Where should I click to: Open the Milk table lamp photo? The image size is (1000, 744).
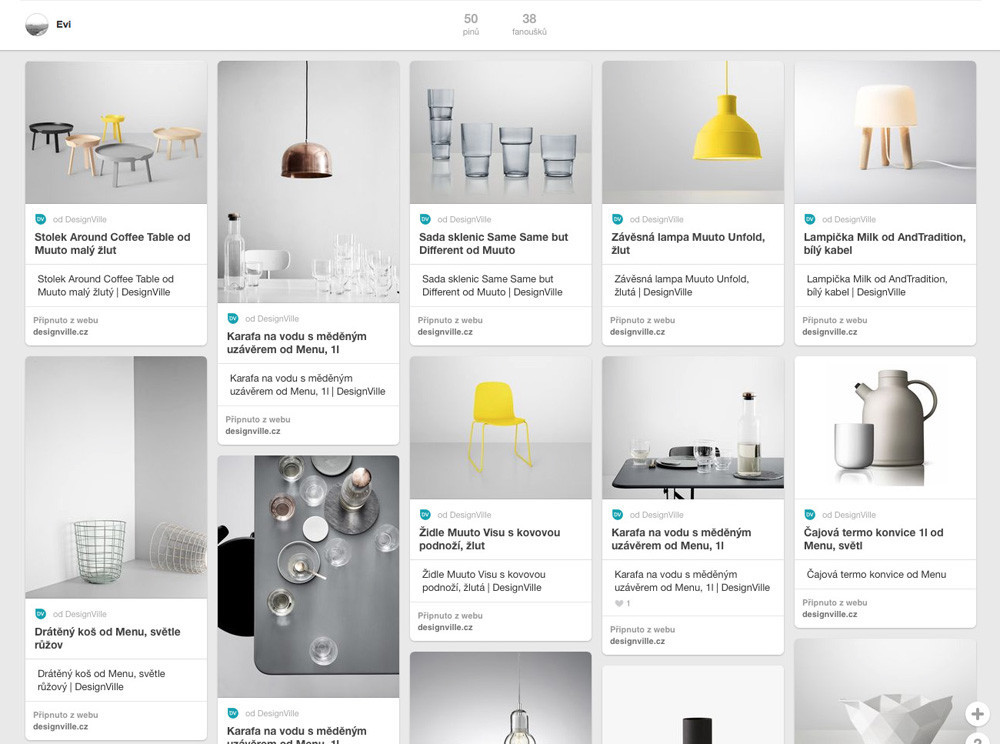click(885, 133)
